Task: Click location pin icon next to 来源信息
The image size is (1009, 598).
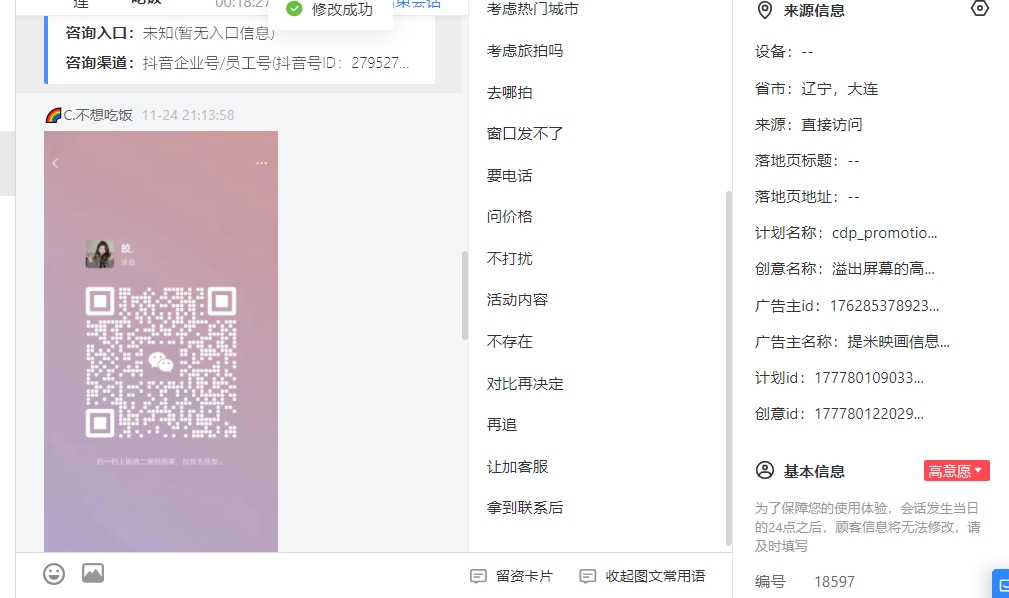Action: 764,10
